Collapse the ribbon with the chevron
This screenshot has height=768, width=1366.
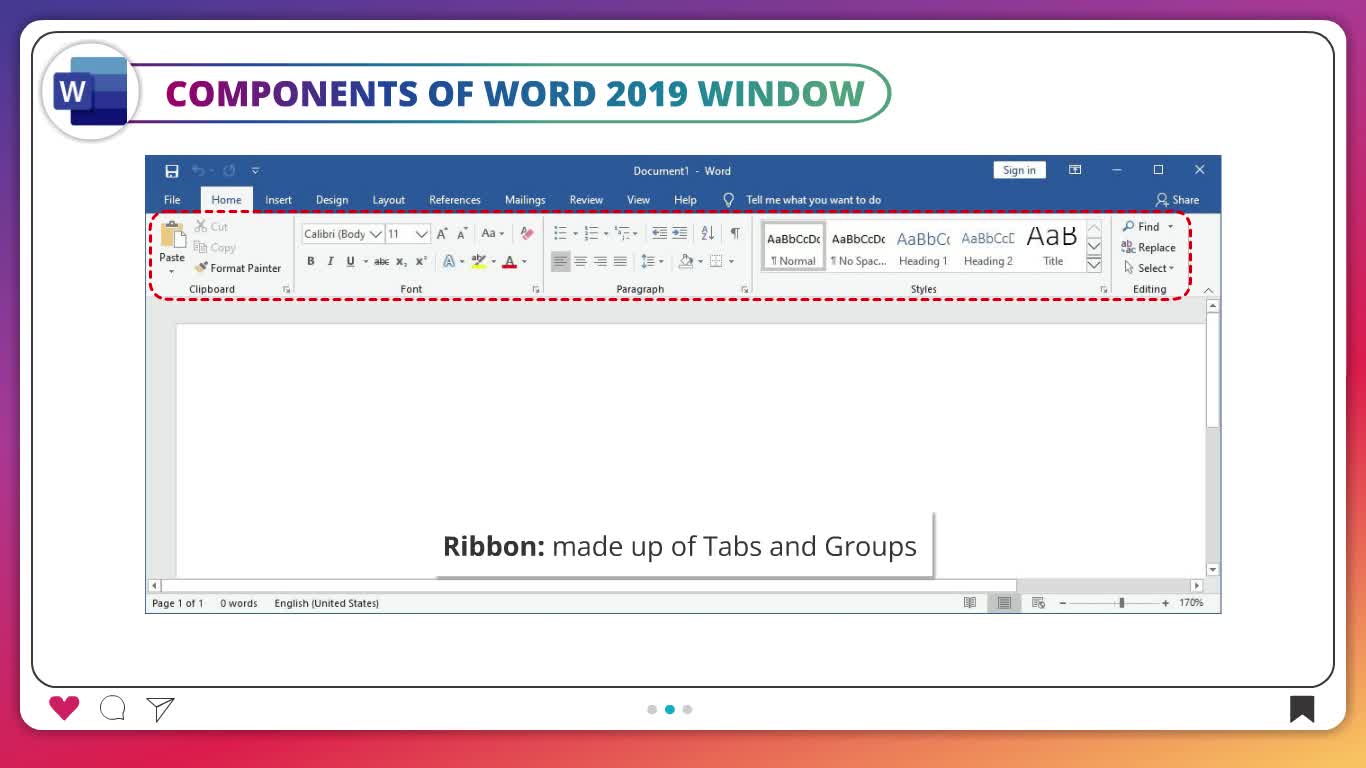tap(1208, 290)
